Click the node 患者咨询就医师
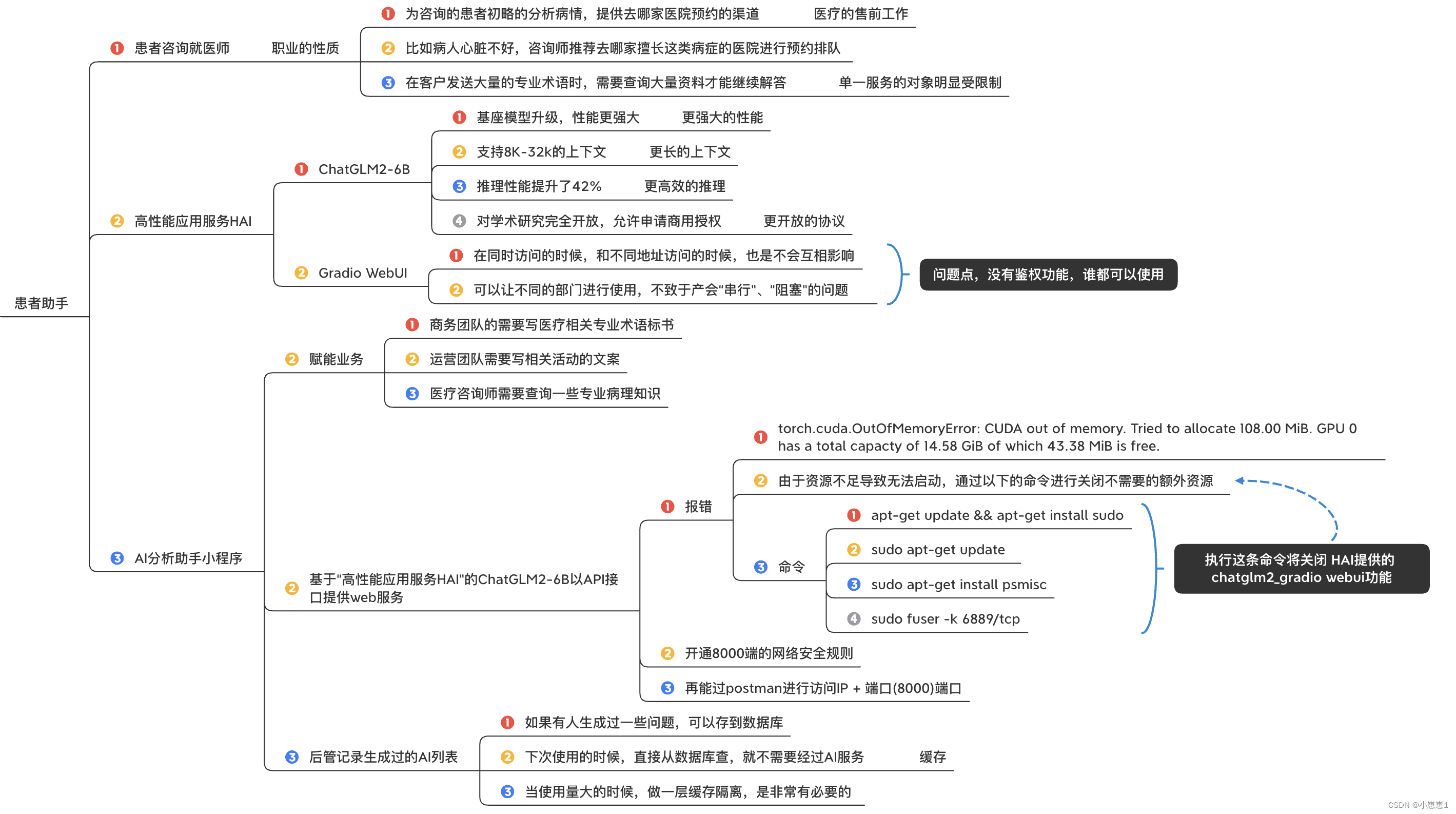This screenshot has height=814, width=1456. [x=182, y=48]
